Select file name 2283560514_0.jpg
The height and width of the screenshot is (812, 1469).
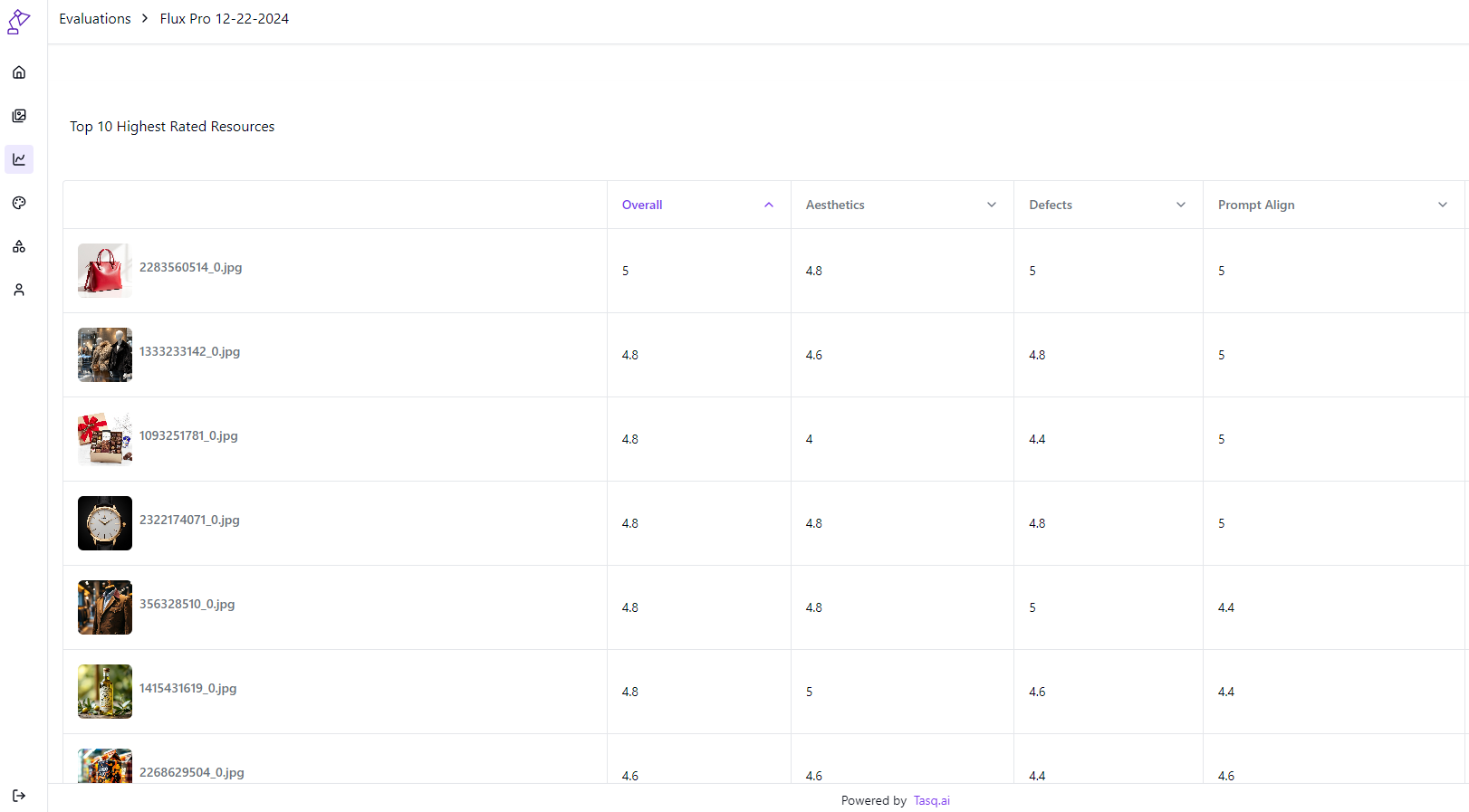tap(190, 267)
